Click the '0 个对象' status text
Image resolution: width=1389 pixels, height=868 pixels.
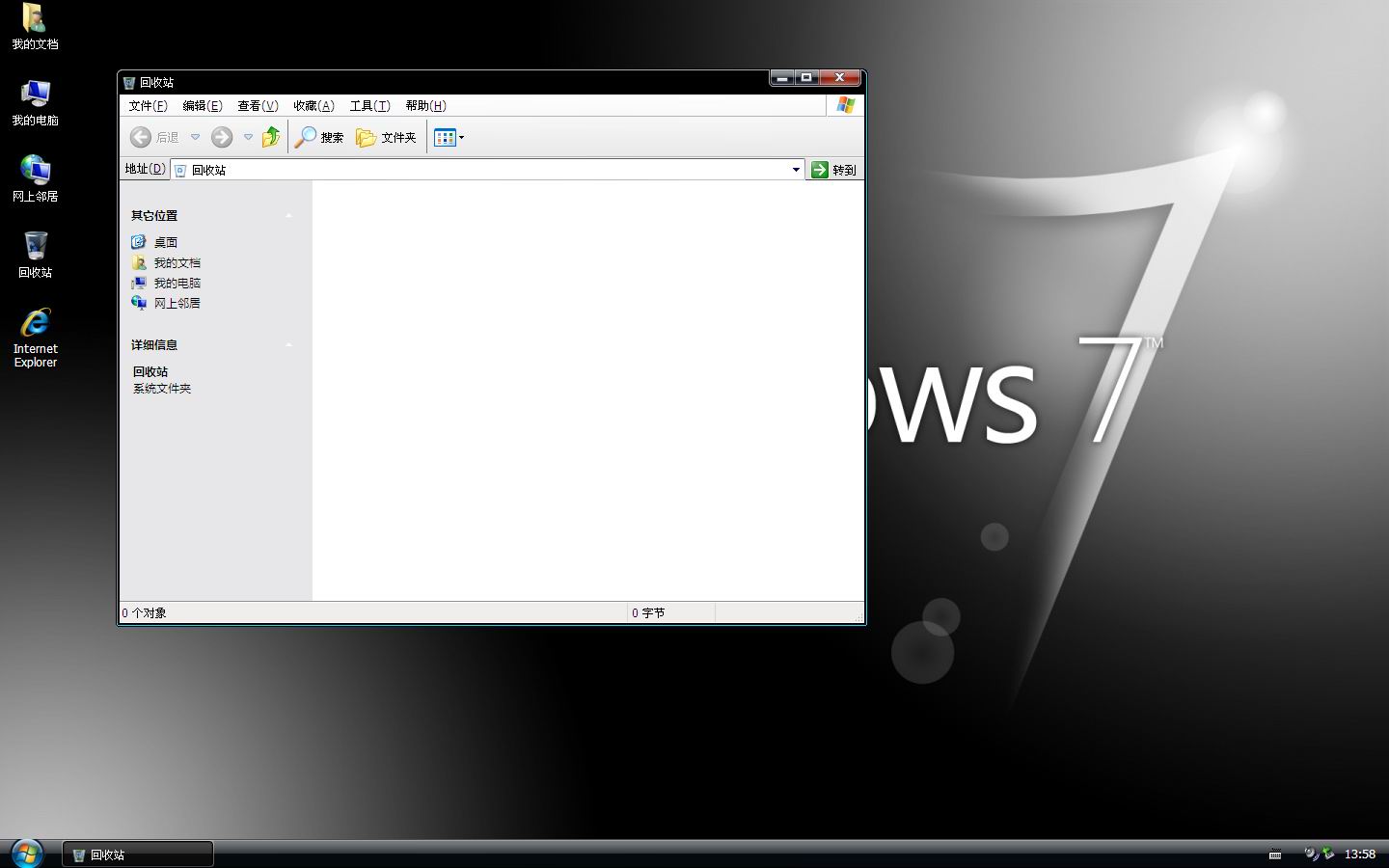click(144, 613)
